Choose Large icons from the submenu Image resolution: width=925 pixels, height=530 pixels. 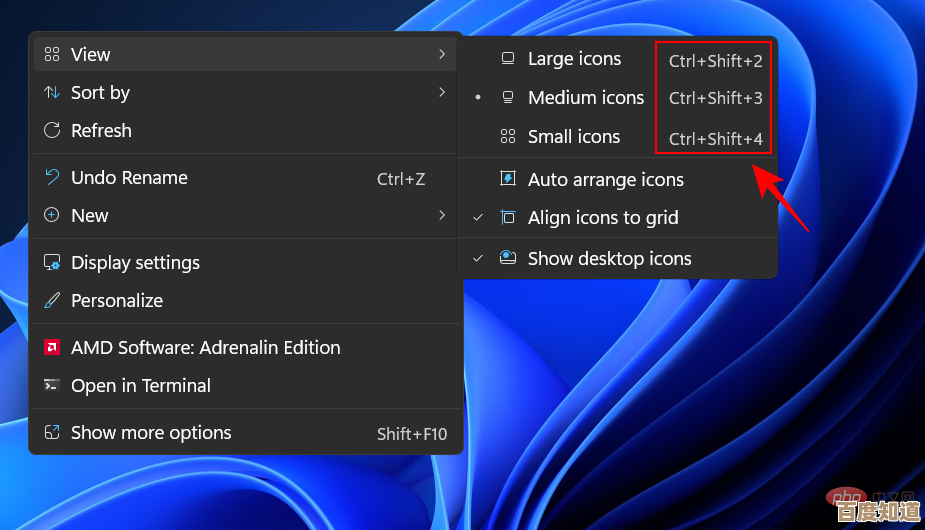(574, 59)
